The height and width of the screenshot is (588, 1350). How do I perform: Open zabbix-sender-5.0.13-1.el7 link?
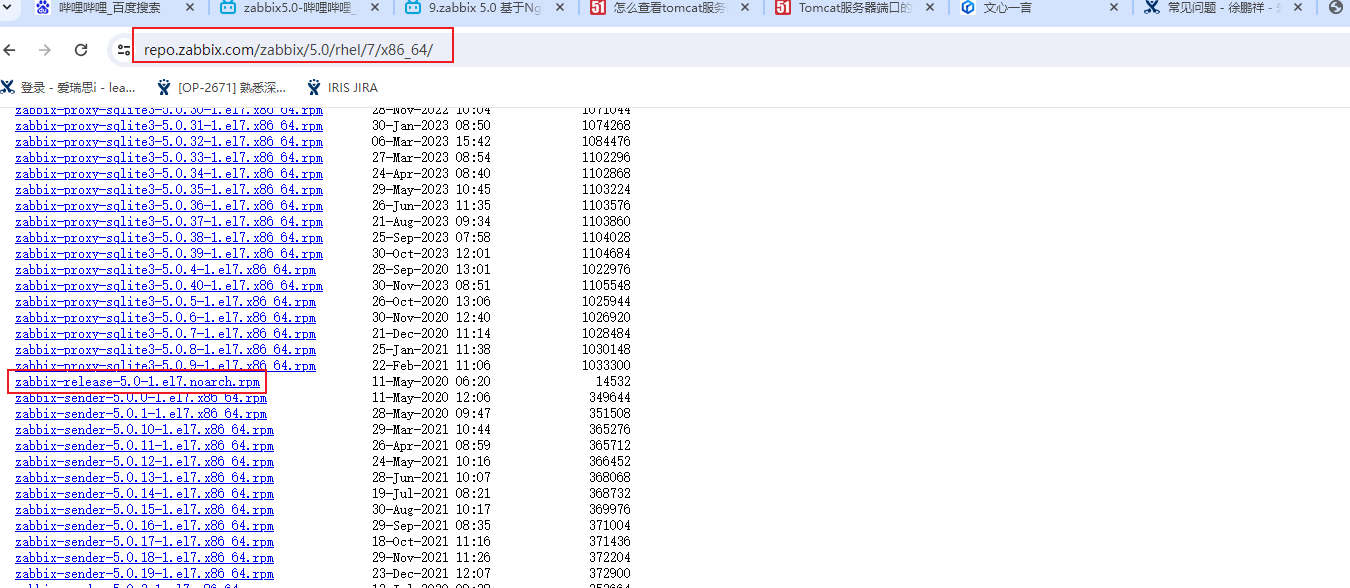tap(144, 478)
